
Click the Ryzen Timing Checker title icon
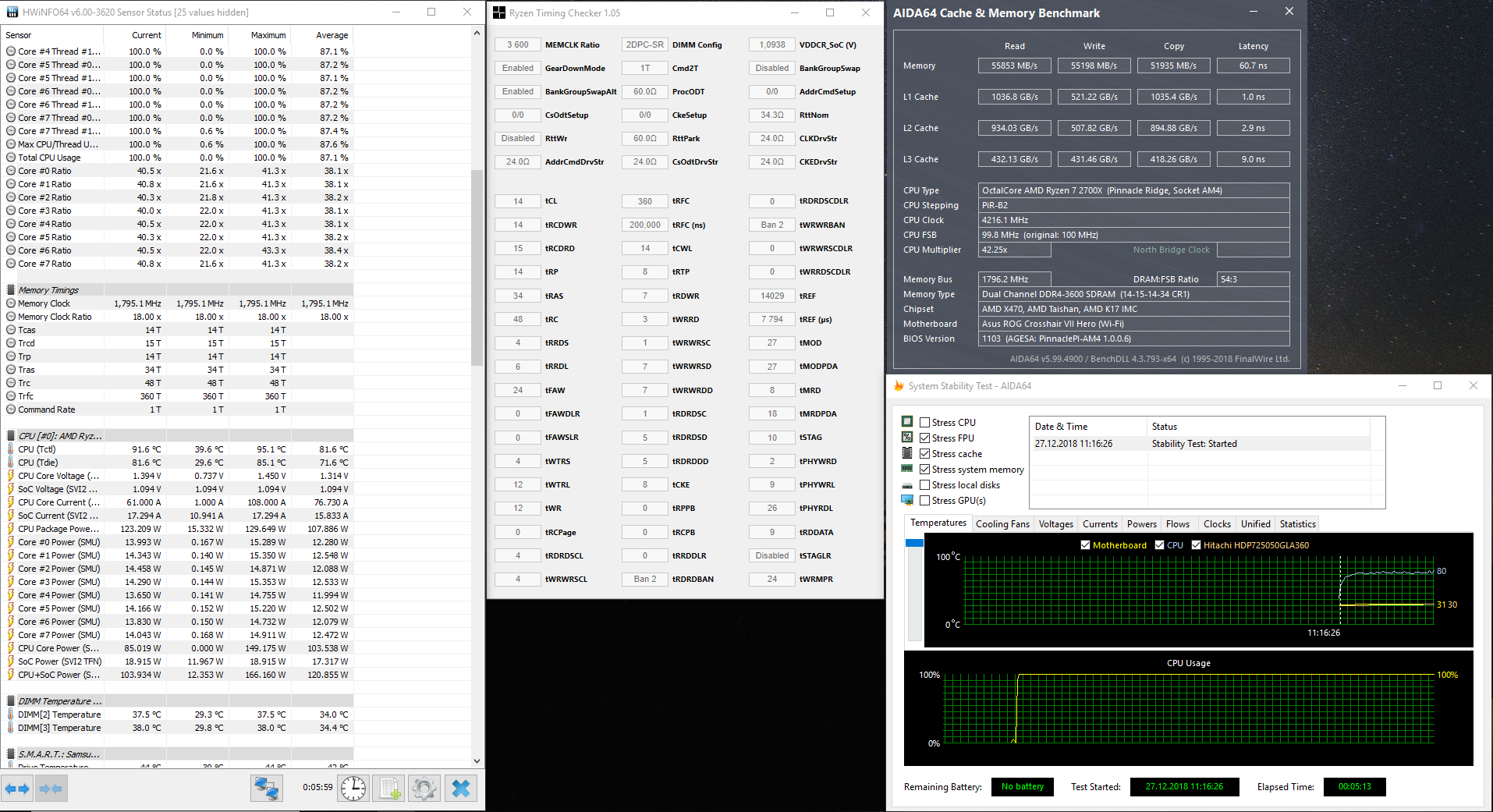(499, 12)
